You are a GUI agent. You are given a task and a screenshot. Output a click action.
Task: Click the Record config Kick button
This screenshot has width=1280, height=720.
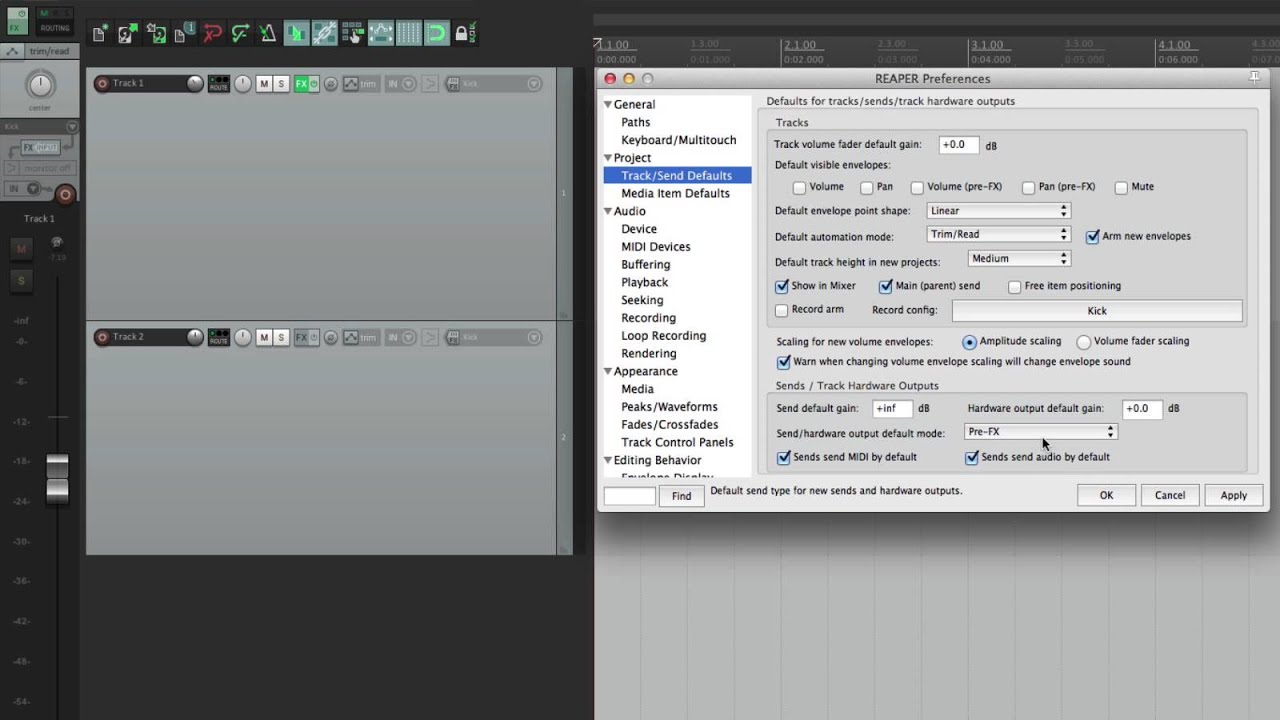(x=1097, y=311)
